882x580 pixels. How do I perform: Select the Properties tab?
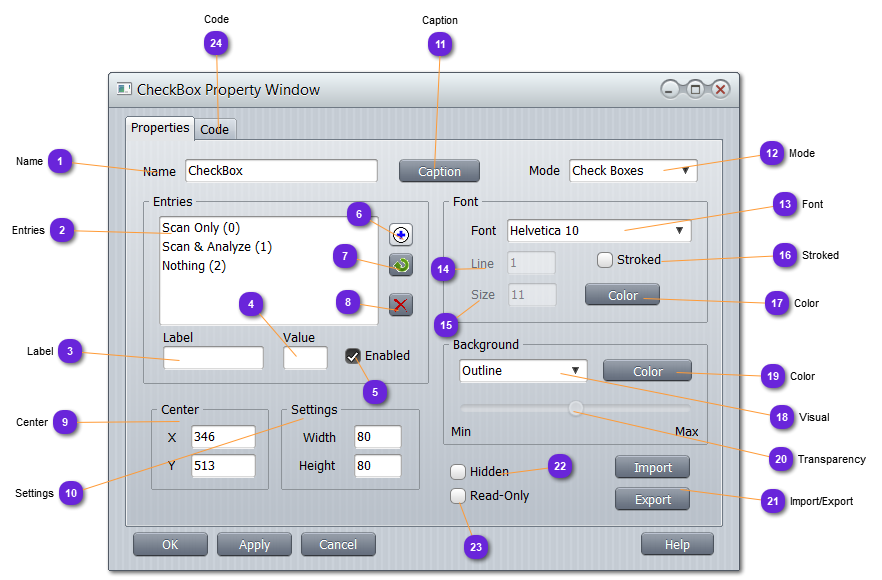160,128
